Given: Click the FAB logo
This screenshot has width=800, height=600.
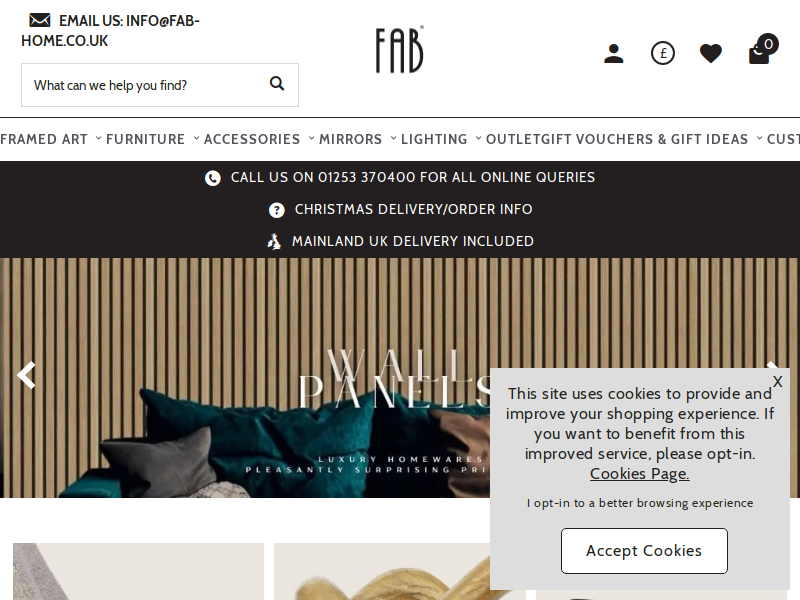Looking at the screenshot, I should tap(399, 50).
